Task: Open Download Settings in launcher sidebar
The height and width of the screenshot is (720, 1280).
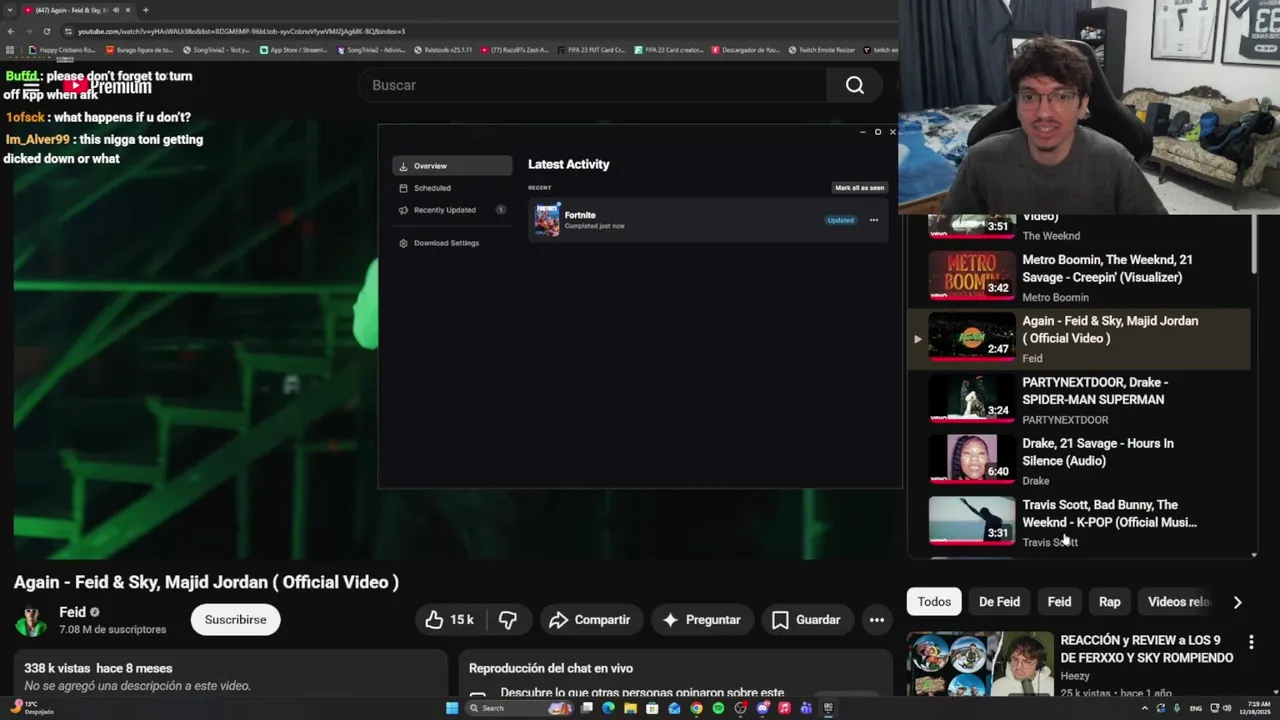Action: pyautogui.click(x=452, y=243)
